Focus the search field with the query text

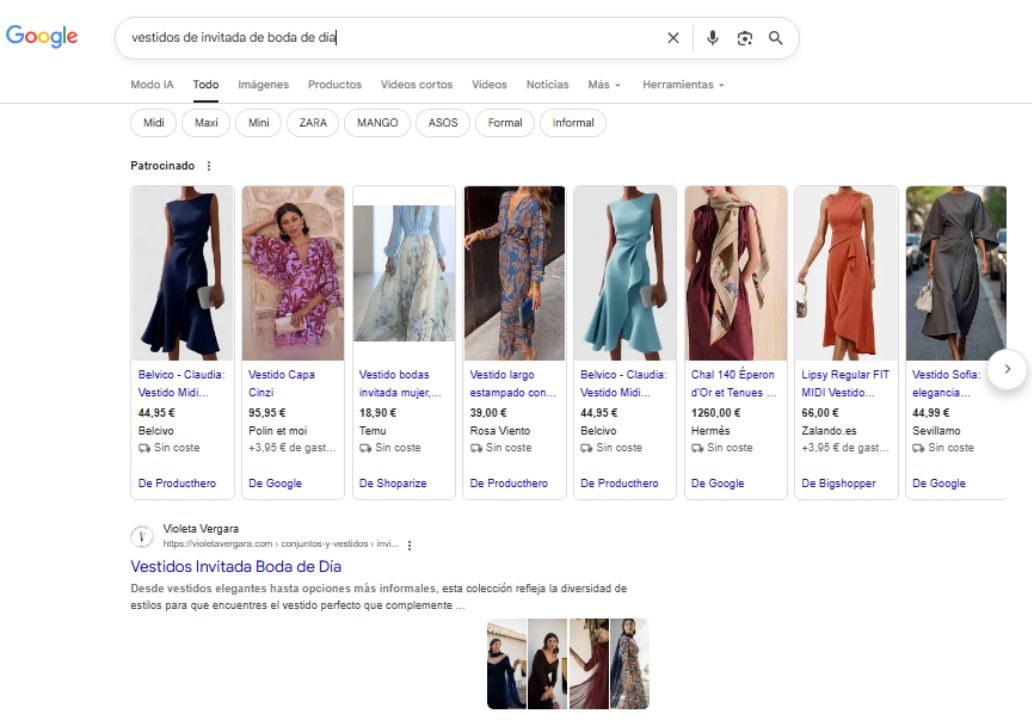pyautogui.click(x=394, y=38)
